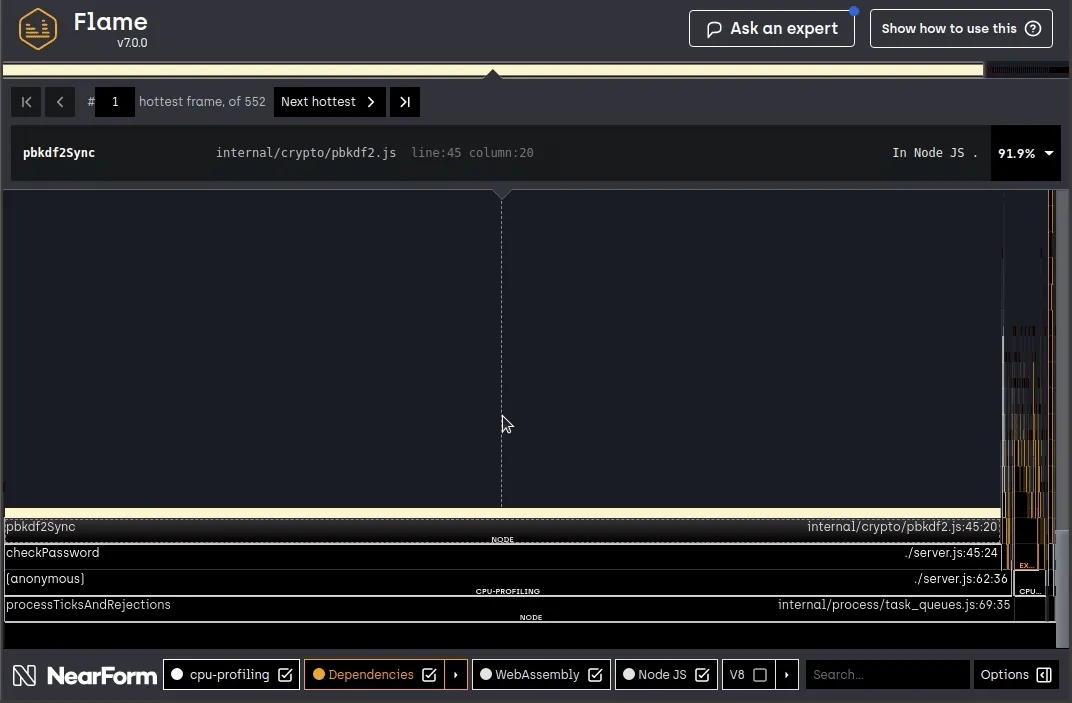This screenshot has width=1072, height=703.
Task: Jump to the first hottest frame icon
Action: pyautogui.click(x=26, y=101)
